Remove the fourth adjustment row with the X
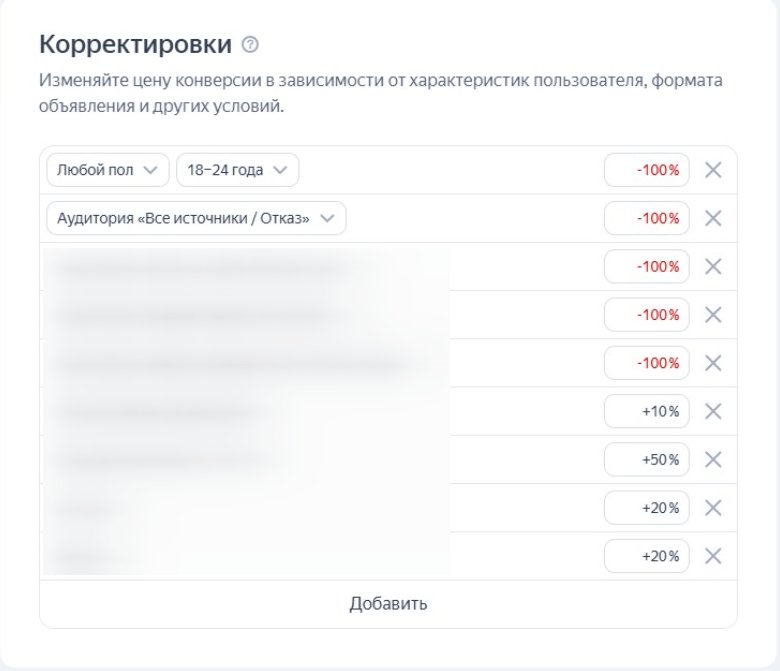The image size is (780, 671). coord(713,315)
